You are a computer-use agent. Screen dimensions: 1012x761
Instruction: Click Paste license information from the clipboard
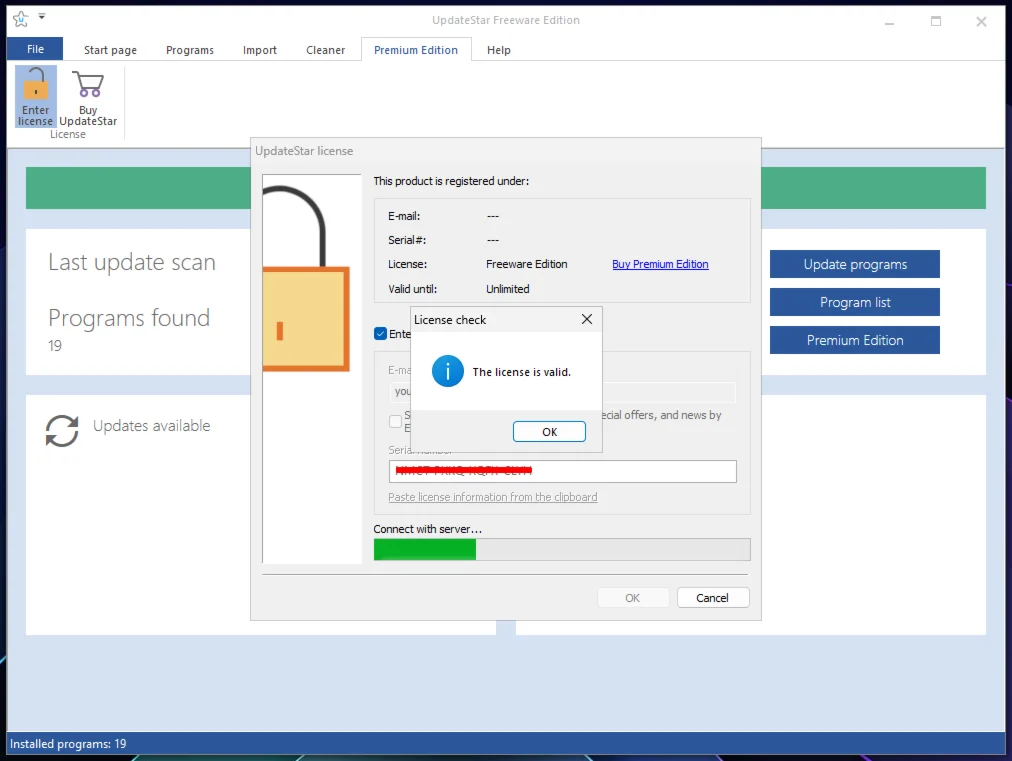[492, 497]
